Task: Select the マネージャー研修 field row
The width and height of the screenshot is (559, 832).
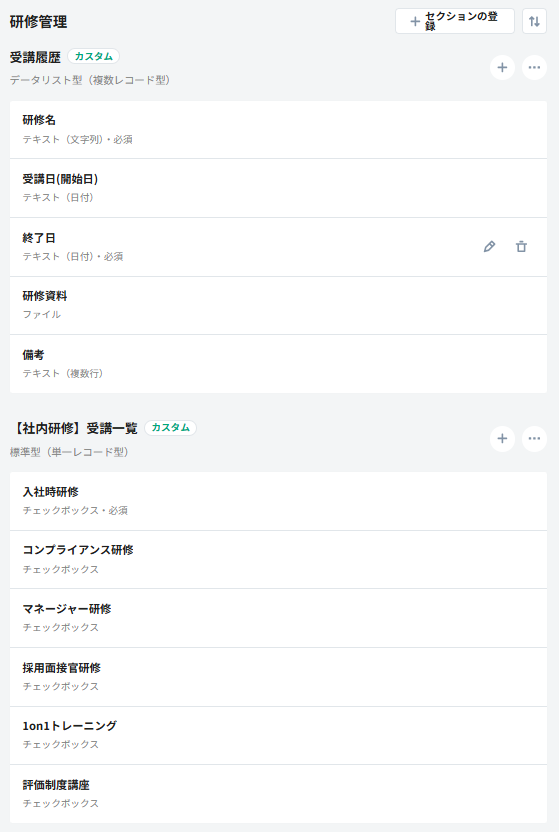Action: [x=278, y=618]
